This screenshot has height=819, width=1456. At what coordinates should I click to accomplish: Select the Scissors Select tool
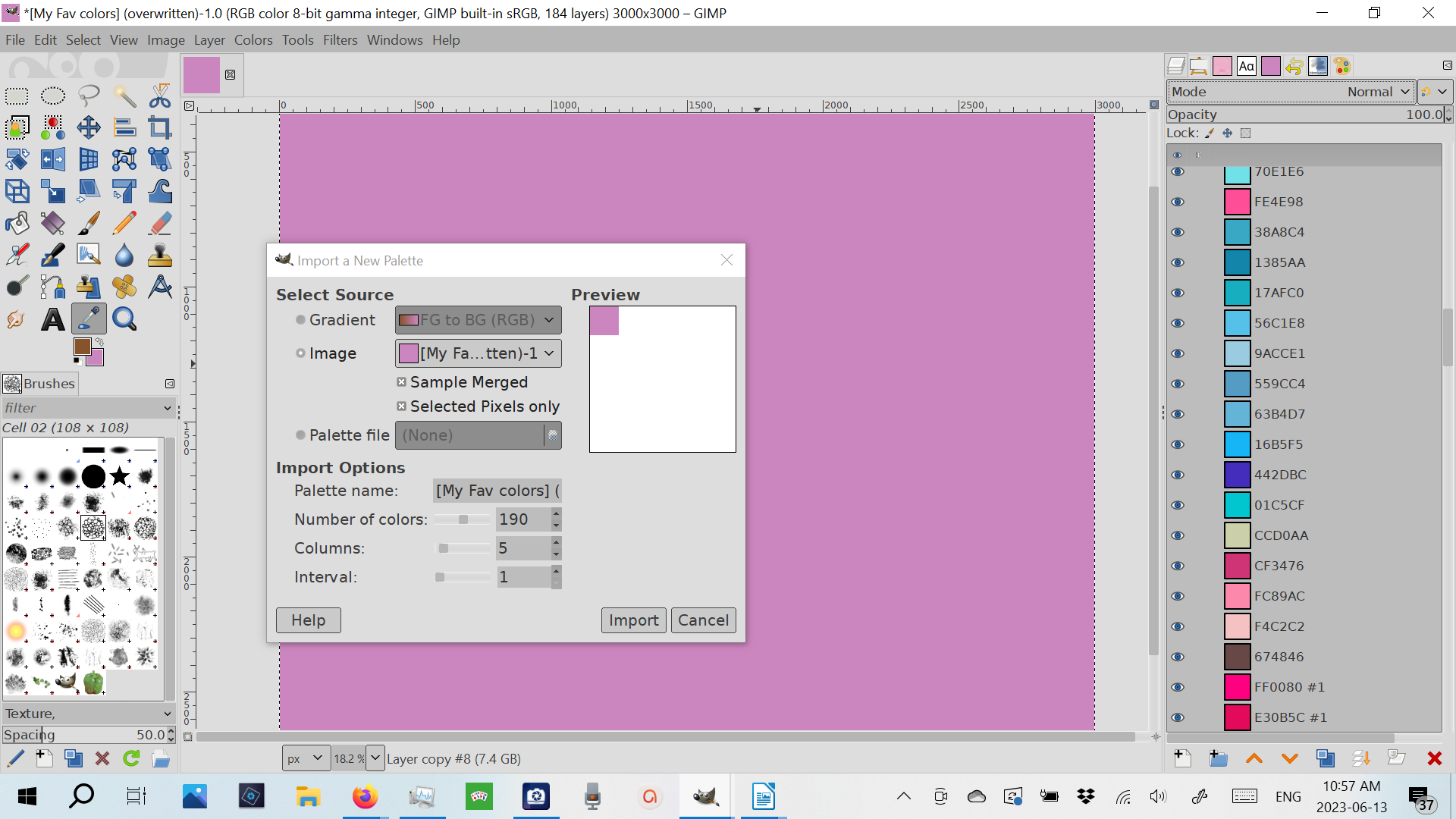point(160,96)
